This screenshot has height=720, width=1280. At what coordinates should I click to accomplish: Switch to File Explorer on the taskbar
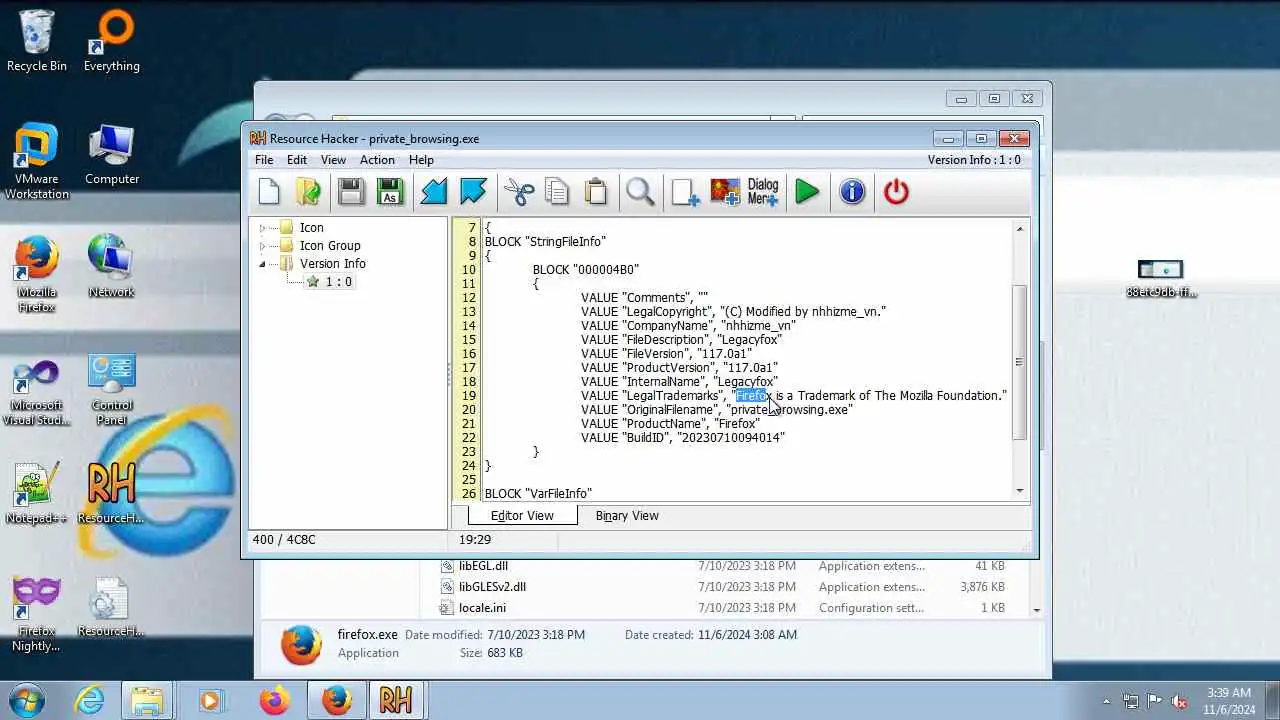click(147, 700)
